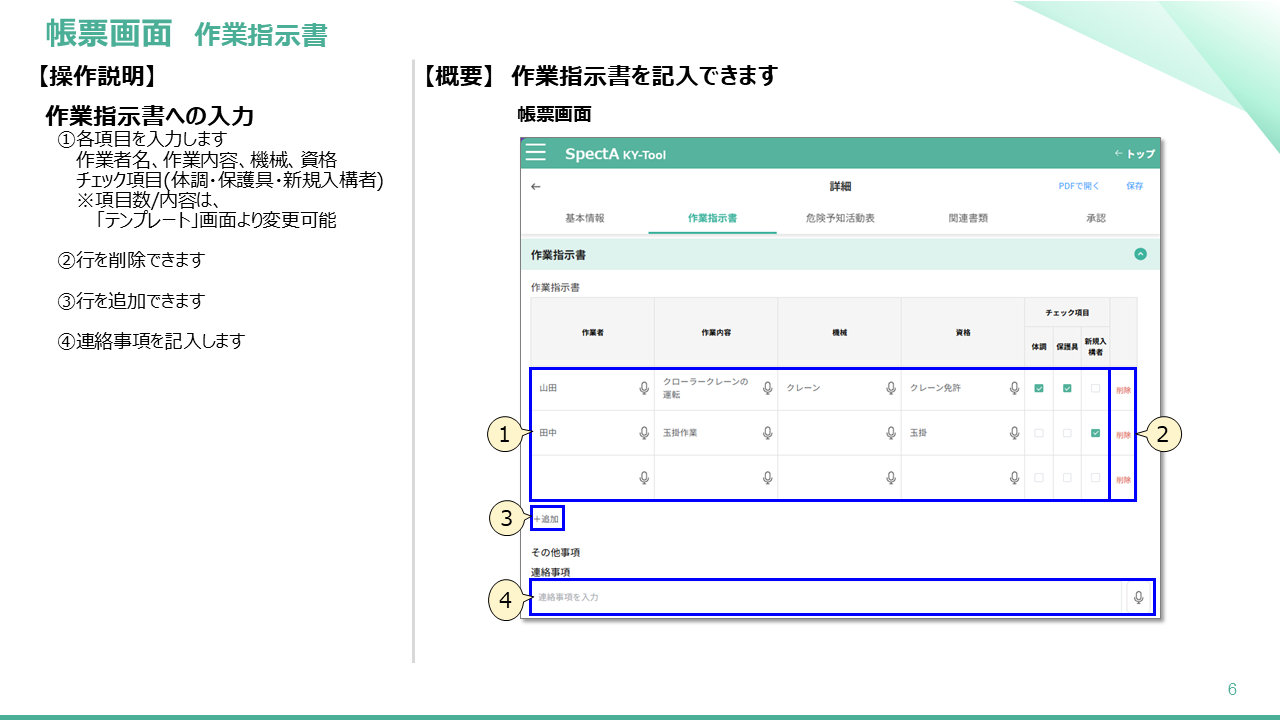The height and width of the screenshot is (720, 1280).
Task: Click microphone icon next to クローラークレーンの運転
Action: point(767,388)
